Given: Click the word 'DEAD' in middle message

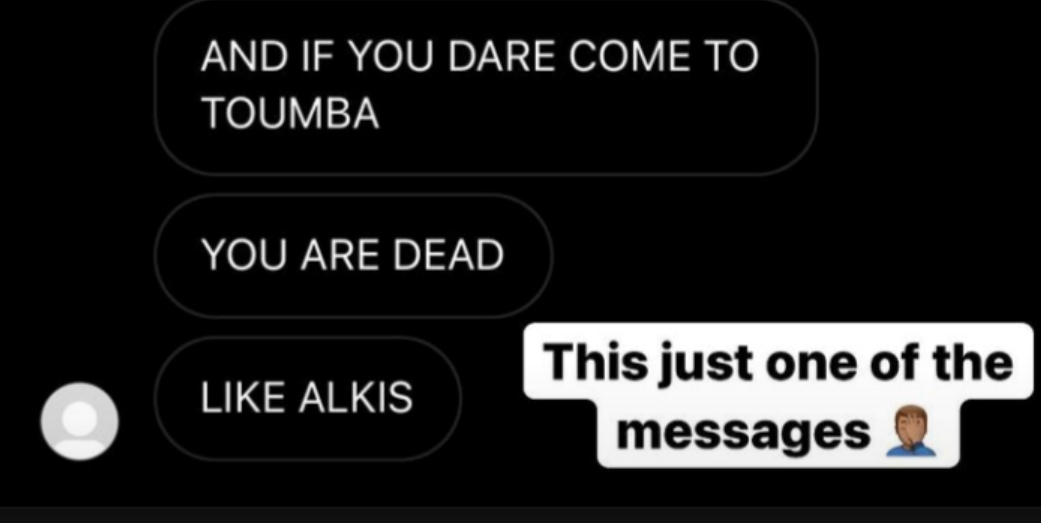Looking at the screenshot, I should click(x=449, y=256).
